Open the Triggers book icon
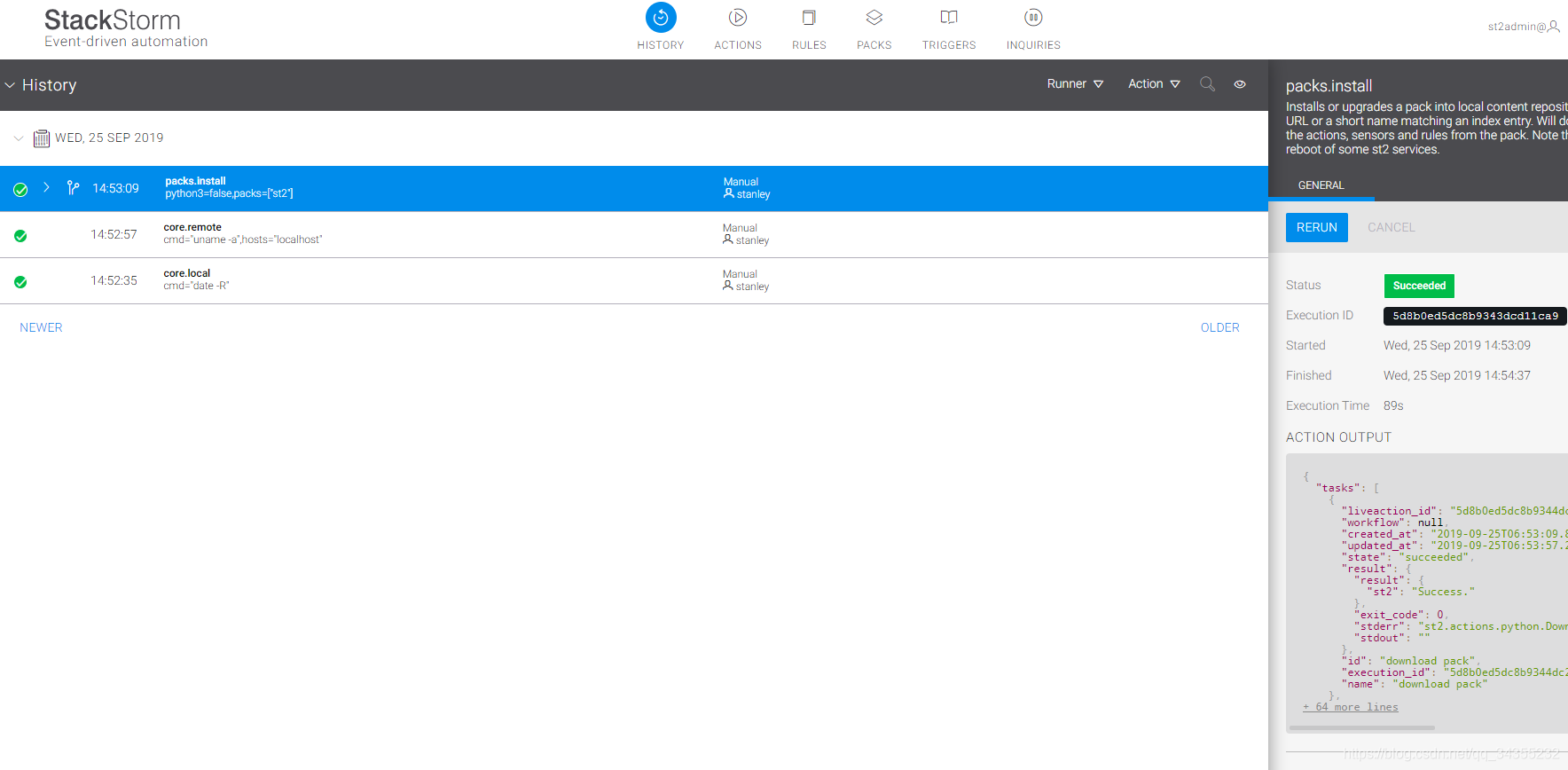This screenshot has width=1568, height=770. 949,18
